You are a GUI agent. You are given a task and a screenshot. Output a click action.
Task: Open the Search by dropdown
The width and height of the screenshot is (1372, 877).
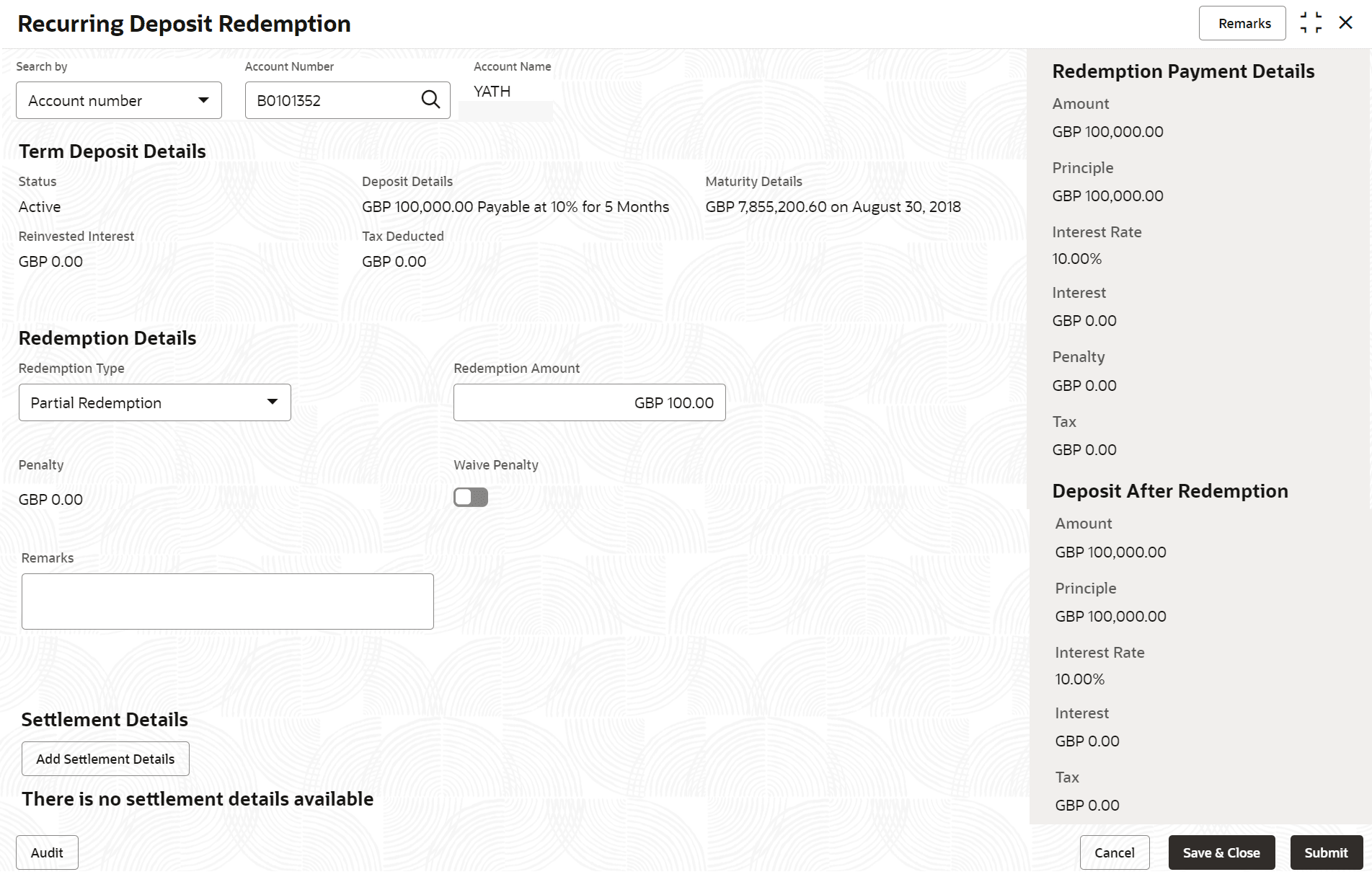(119, 100)
